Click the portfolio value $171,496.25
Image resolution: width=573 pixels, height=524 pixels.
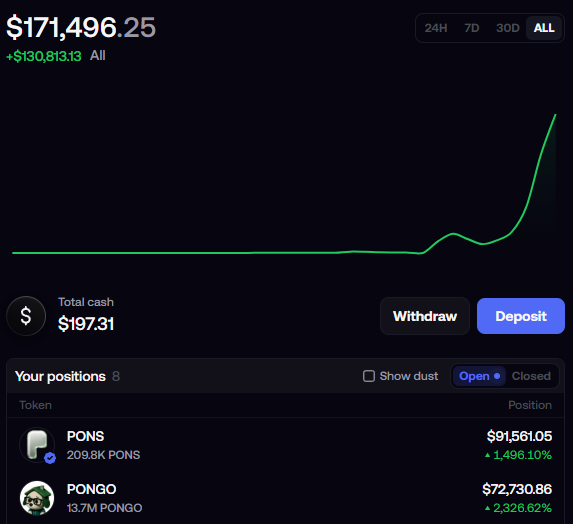coord(81,27)
